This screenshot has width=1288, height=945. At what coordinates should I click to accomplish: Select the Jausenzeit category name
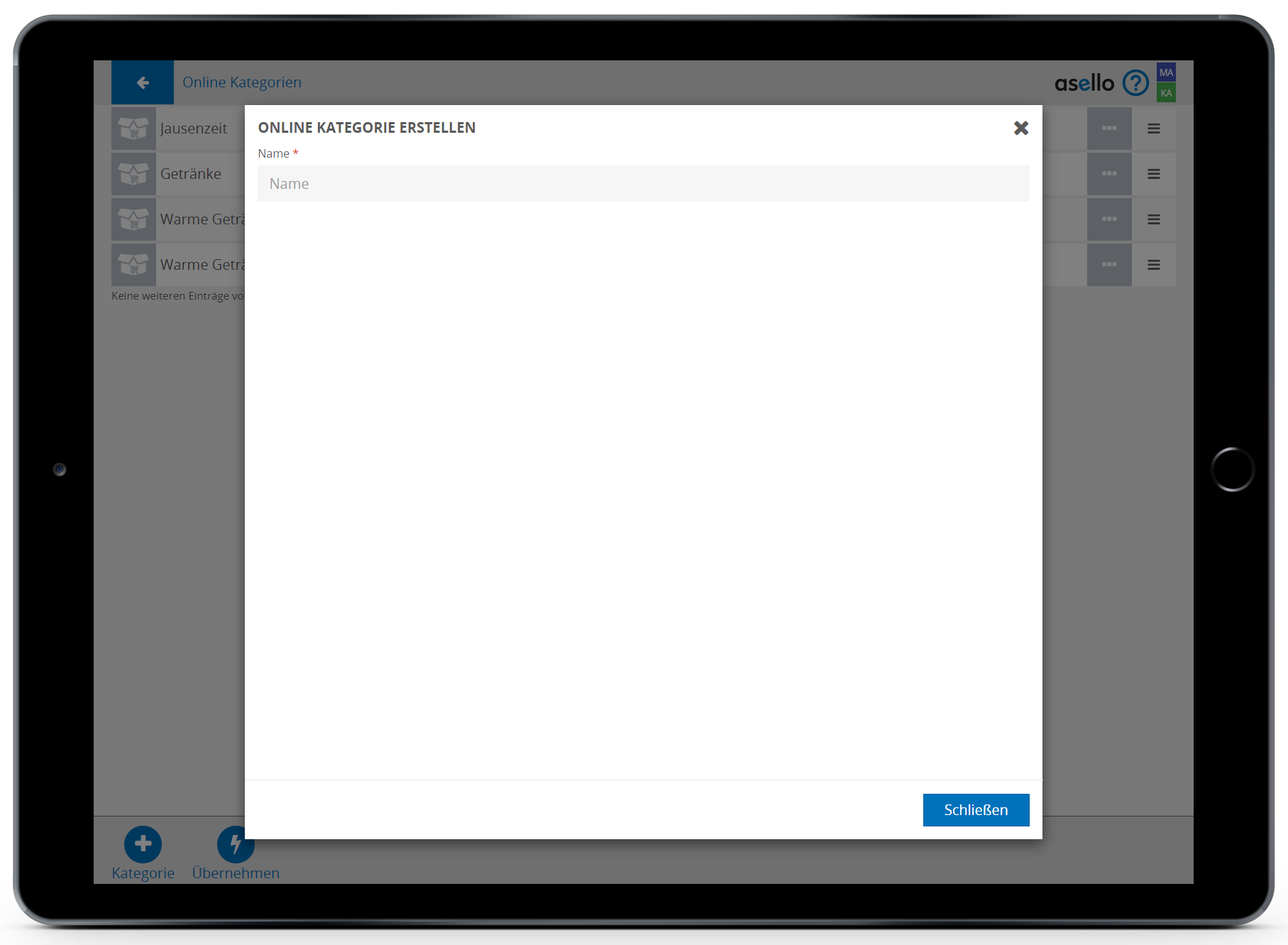point(194,129)
